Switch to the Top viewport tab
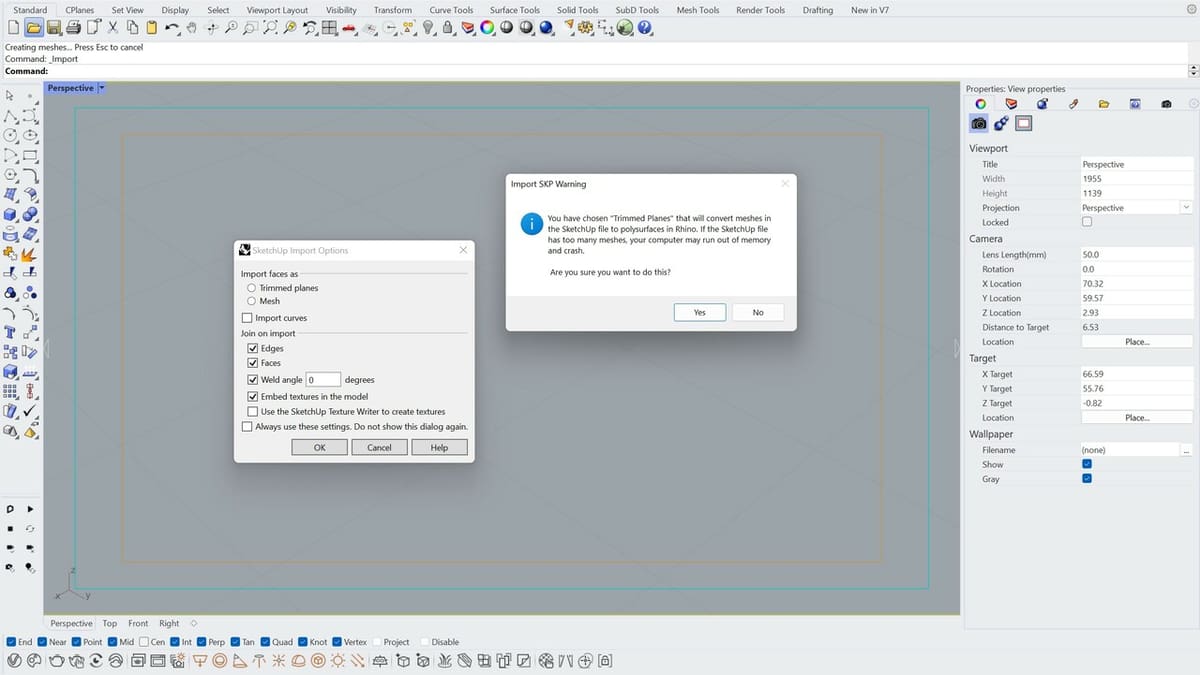This screenshot has height=675, width=1200. 110,623
